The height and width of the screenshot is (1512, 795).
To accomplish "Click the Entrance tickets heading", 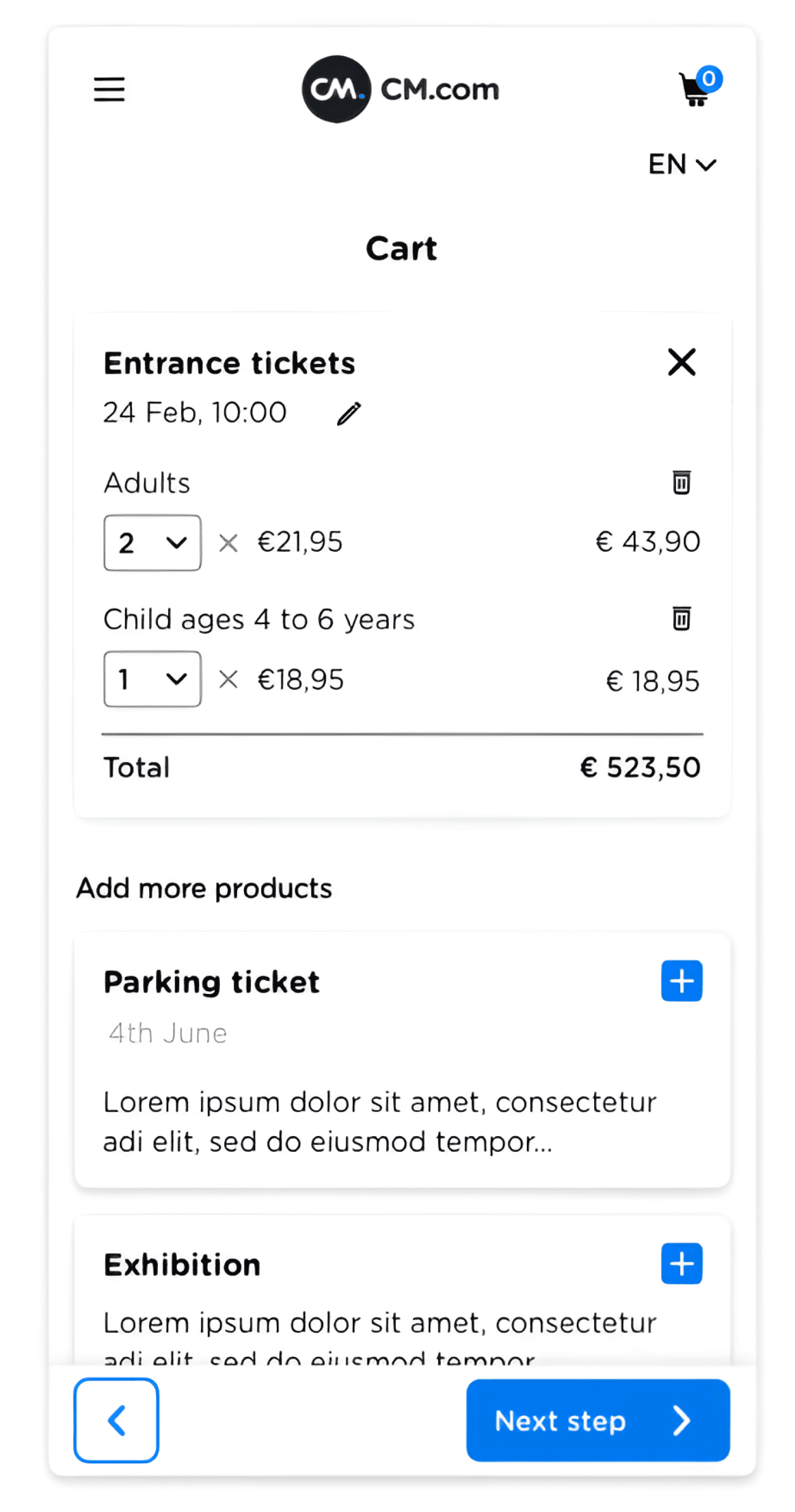I will pos(229,363).
